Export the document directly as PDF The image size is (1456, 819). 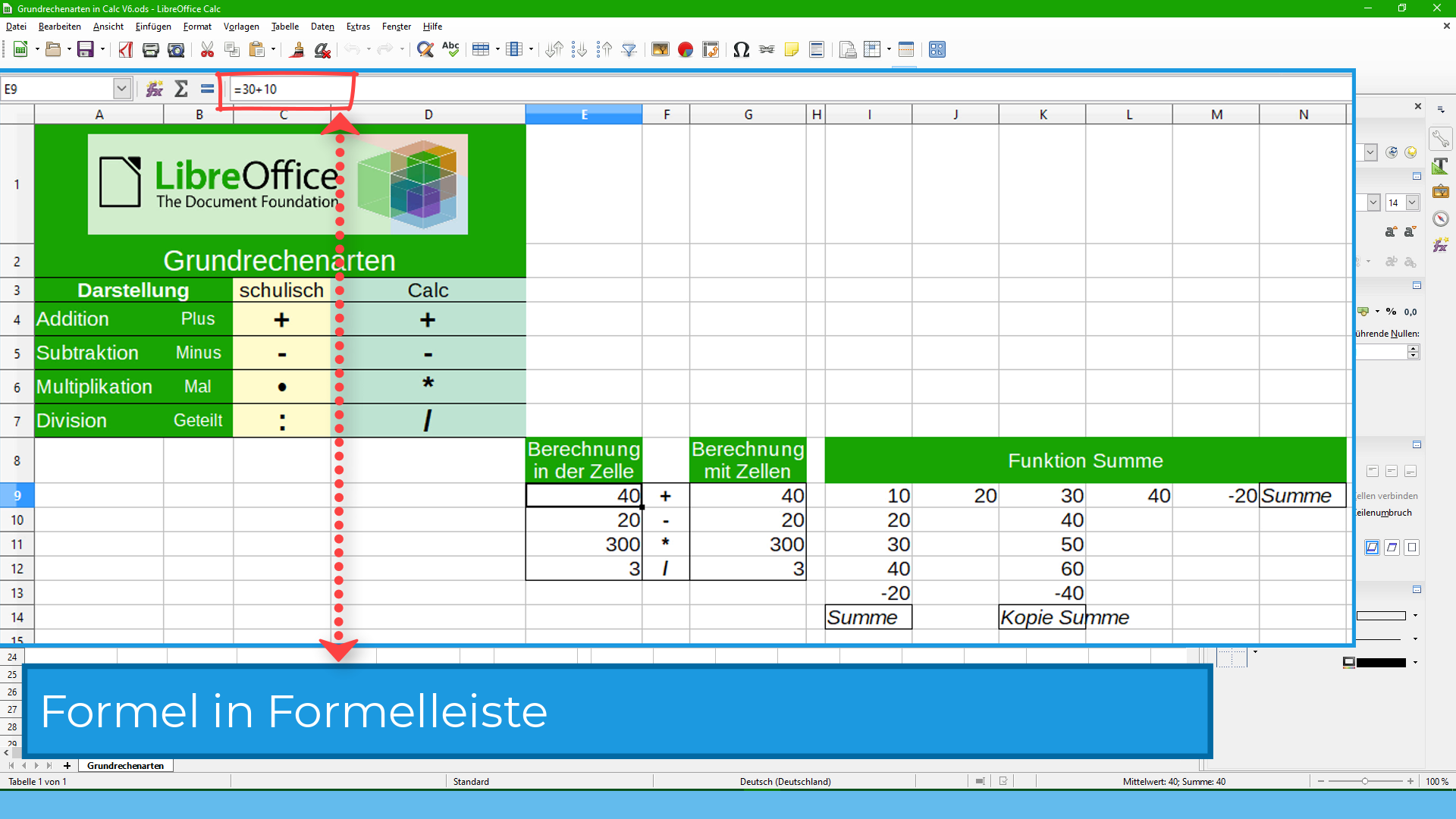point(126,49)
